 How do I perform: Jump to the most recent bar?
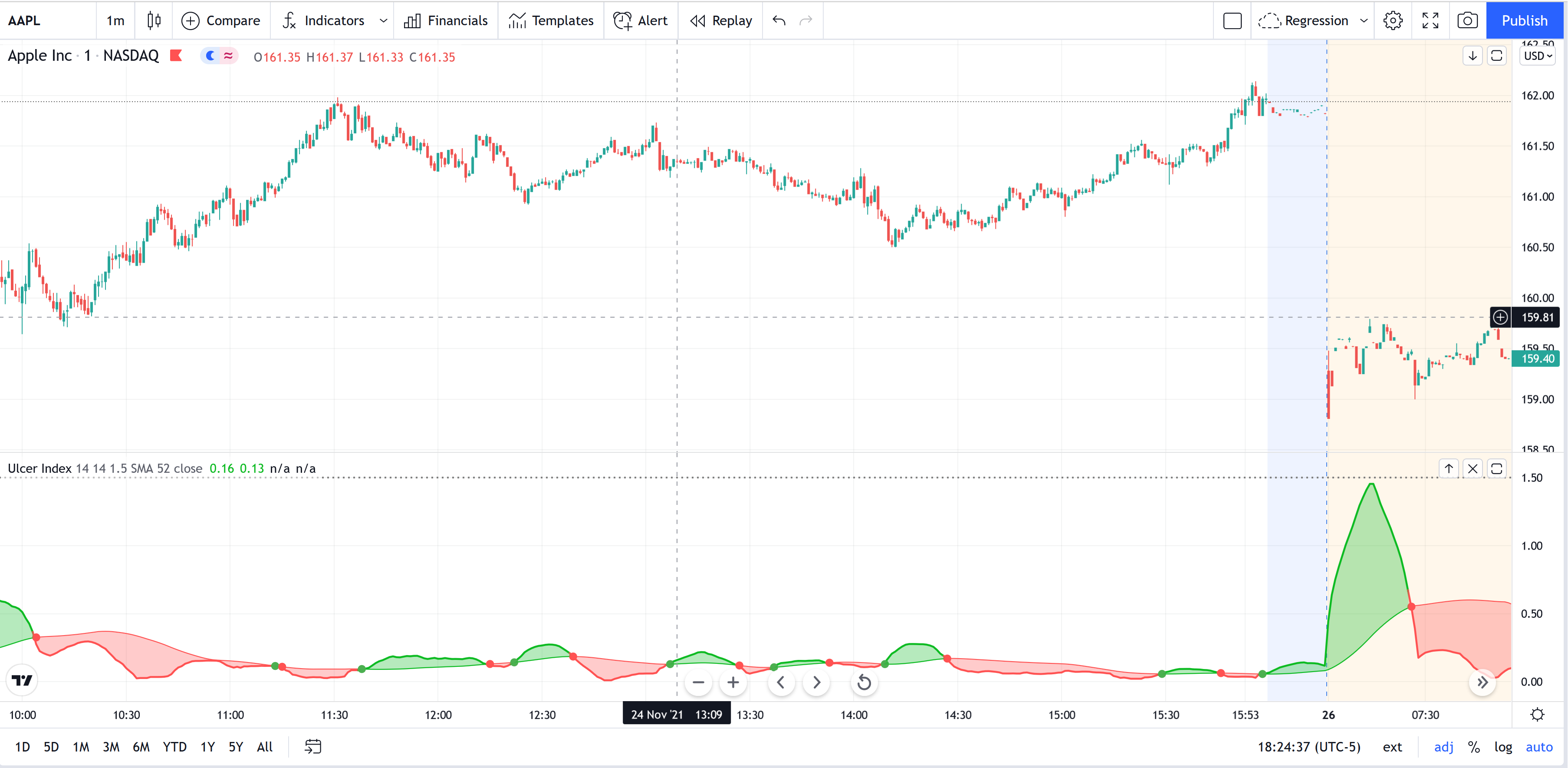click(x=1482, y=683)
